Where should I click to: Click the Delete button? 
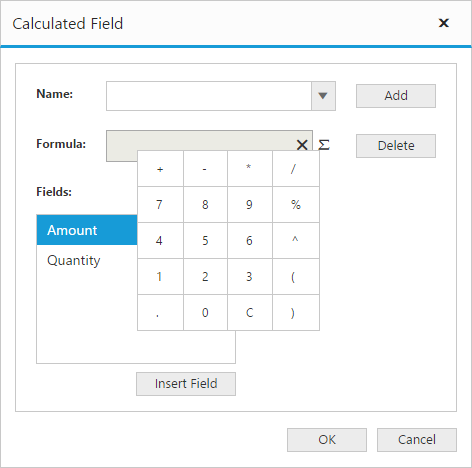(396, 146)
